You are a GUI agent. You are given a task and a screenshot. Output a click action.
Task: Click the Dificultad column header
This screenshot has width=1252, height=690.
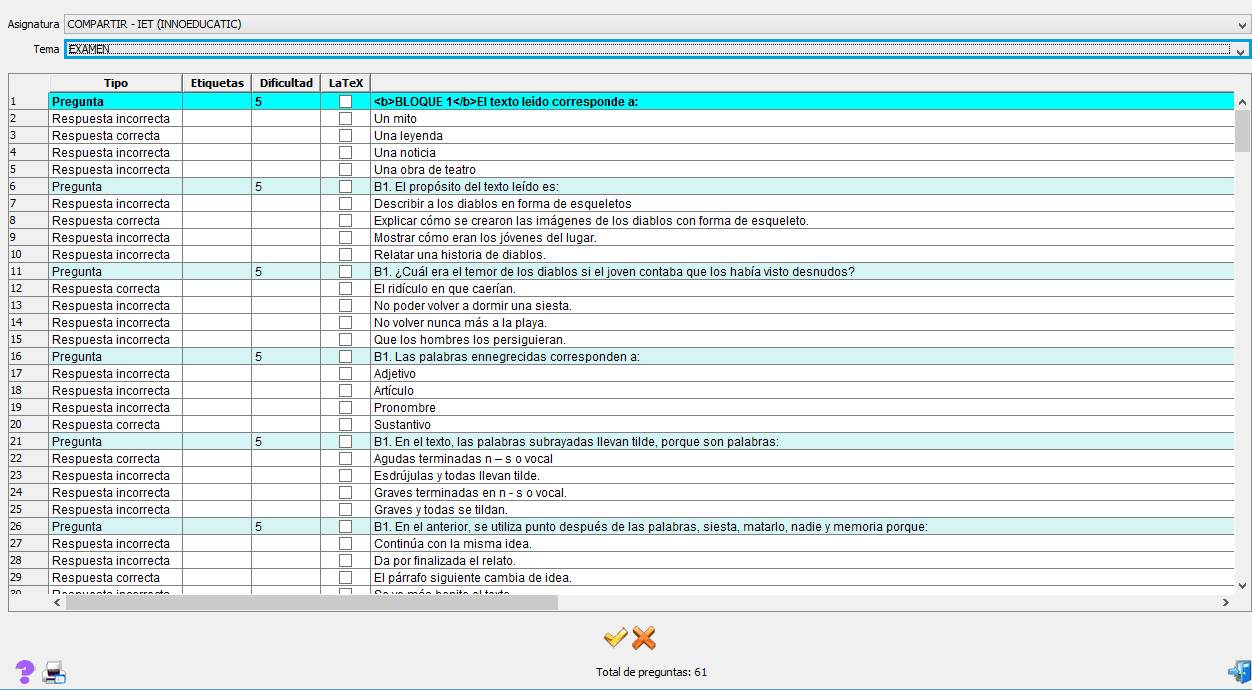click(286, 83)
